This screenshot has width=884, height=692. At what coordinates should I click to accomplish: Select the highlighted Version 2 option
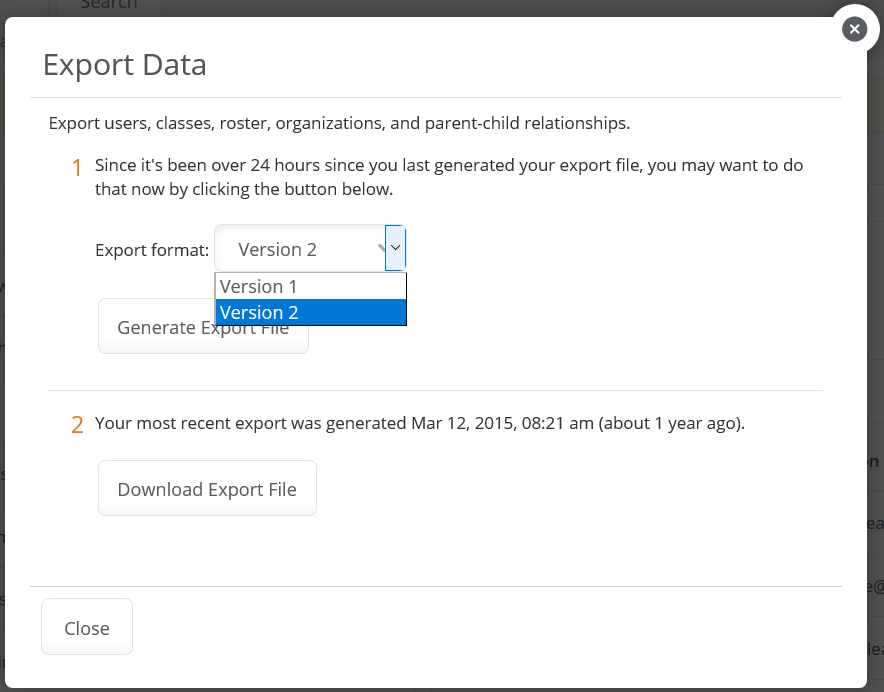click(x=311, y=312)
